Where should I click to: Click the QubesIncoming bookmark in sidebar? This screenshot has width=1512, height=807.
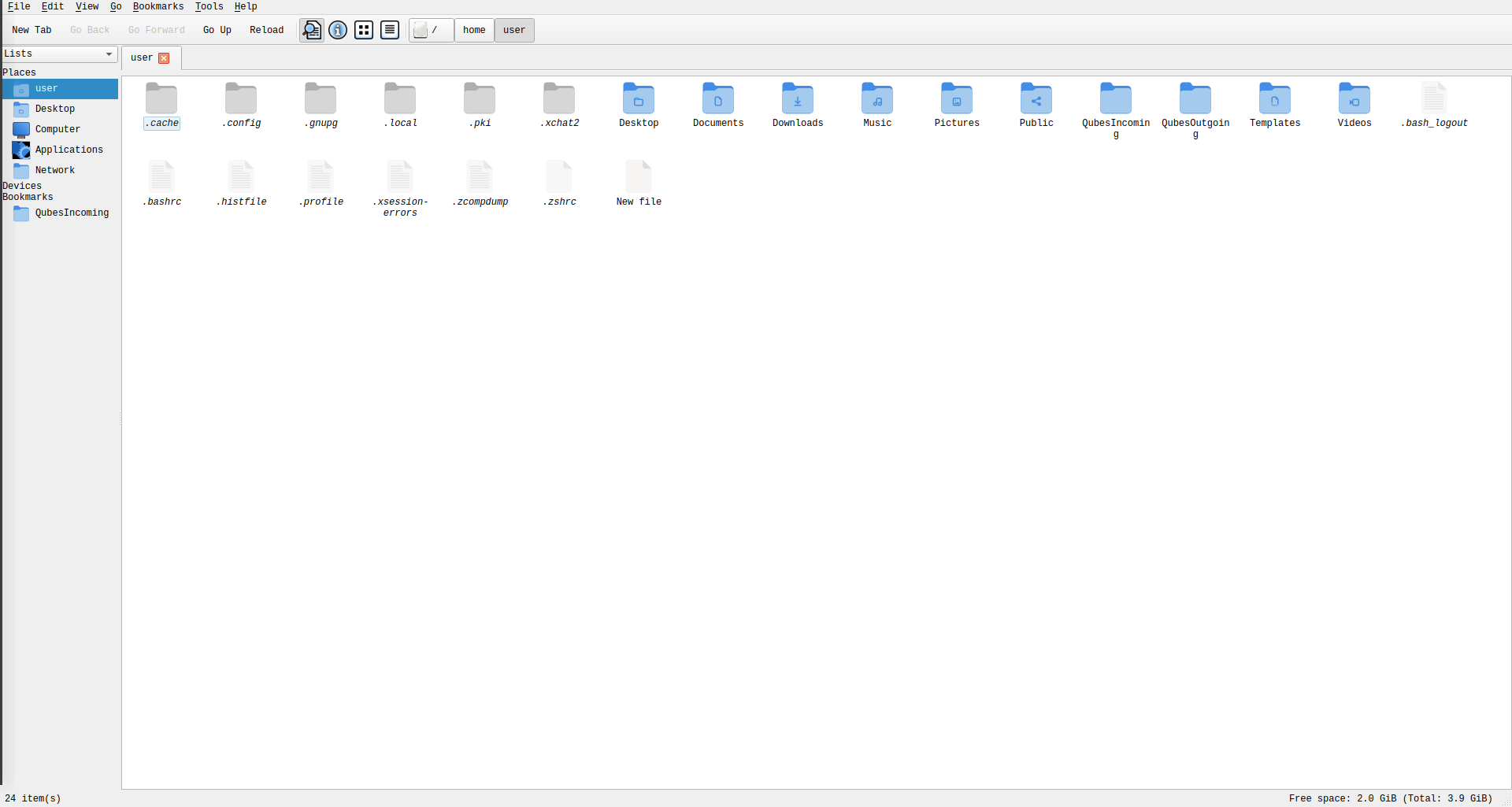(72, 213)
